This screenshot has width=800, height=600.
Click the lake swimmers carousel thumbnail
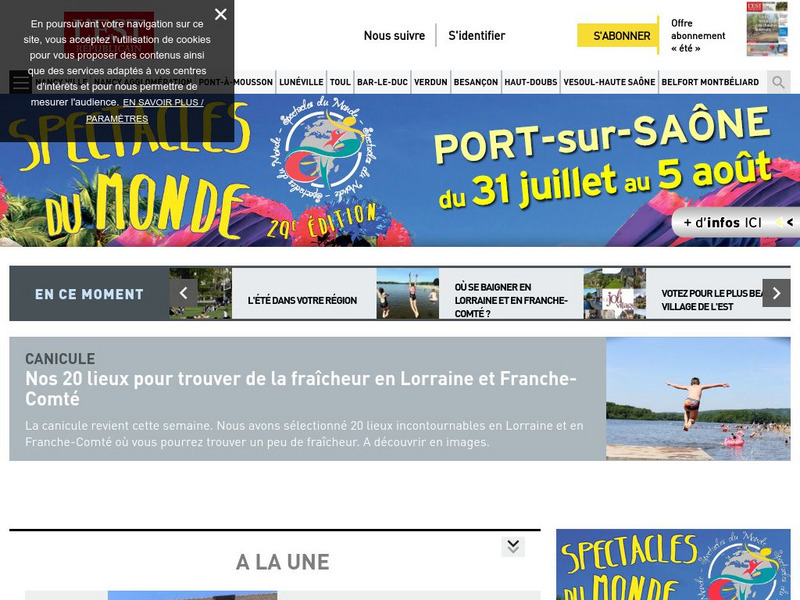coord(408,294)
